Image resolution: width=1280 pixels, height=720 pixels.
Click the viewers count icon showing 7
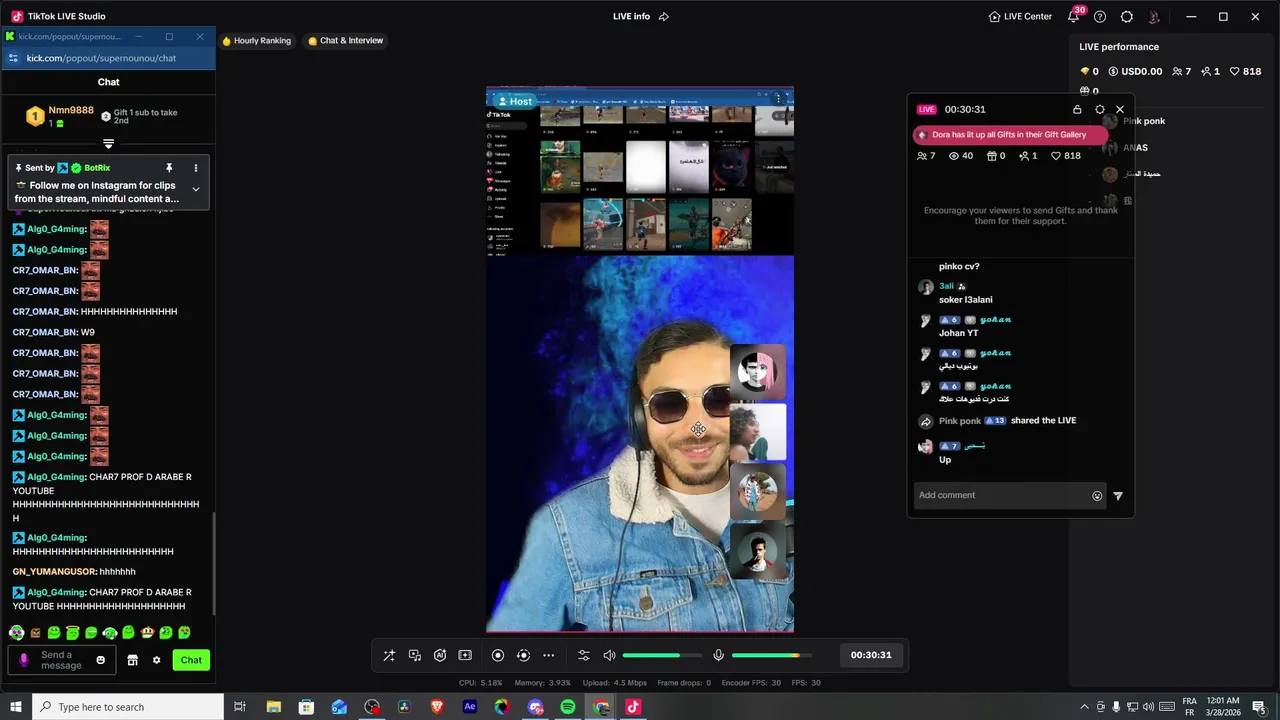pyautogui.click(x=926, y=156)
